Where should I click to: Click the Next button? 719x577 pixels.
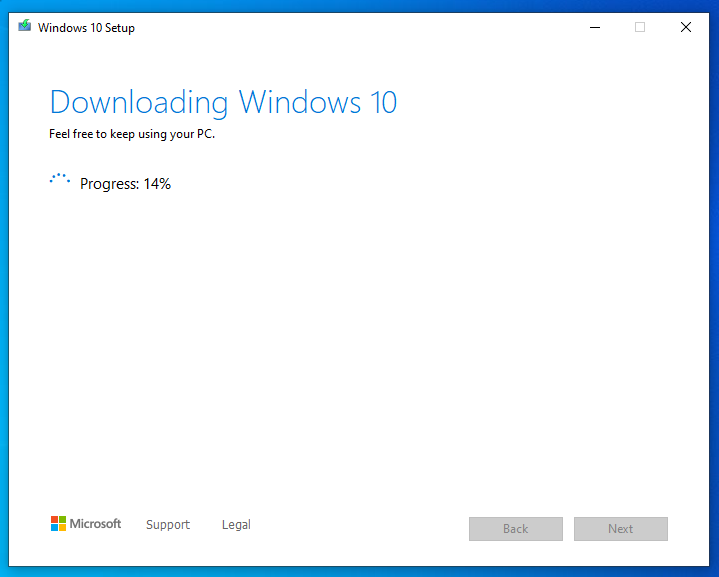coord(620,529)
